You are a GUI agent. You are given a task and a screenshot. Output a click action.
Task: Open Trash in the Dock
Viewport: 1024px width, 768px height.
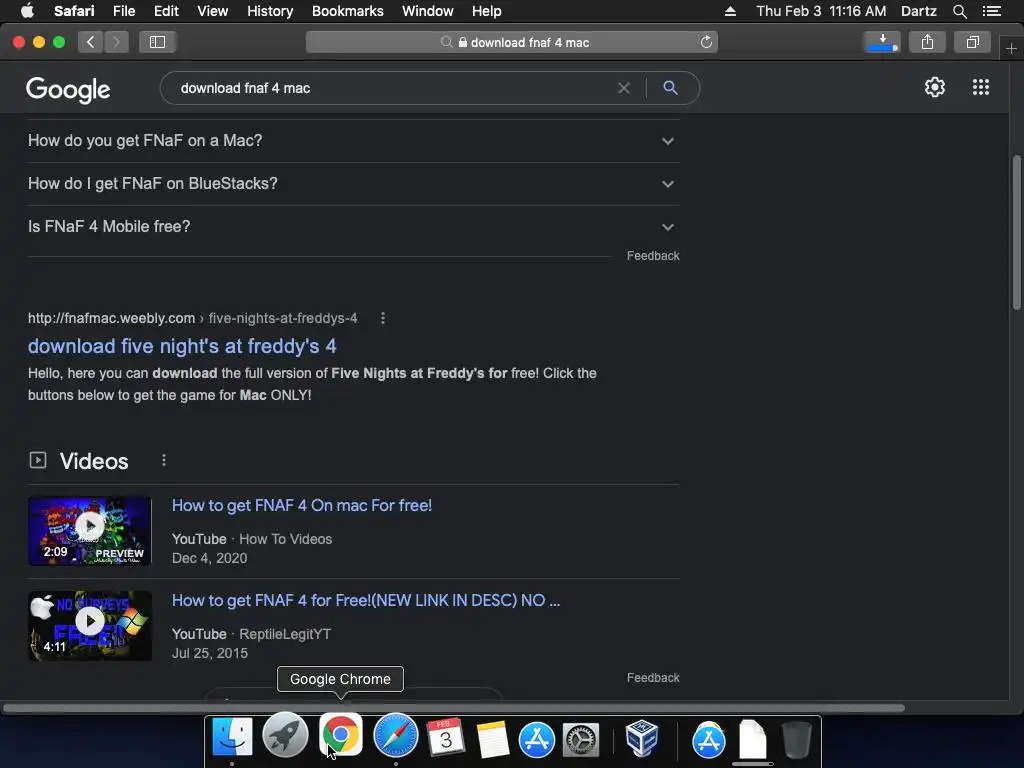click(796, 739)
